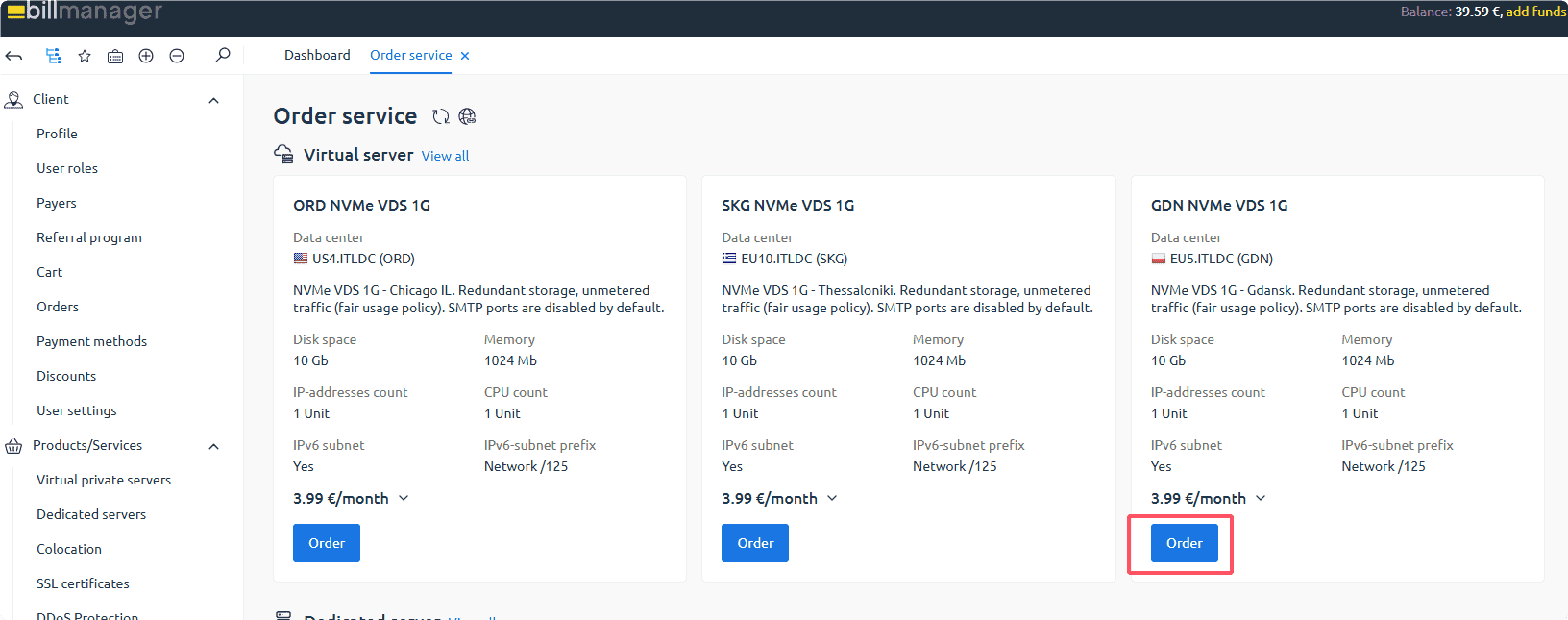
Task: Open Cart in the sidebar
Action: click(x=49, y=272)
